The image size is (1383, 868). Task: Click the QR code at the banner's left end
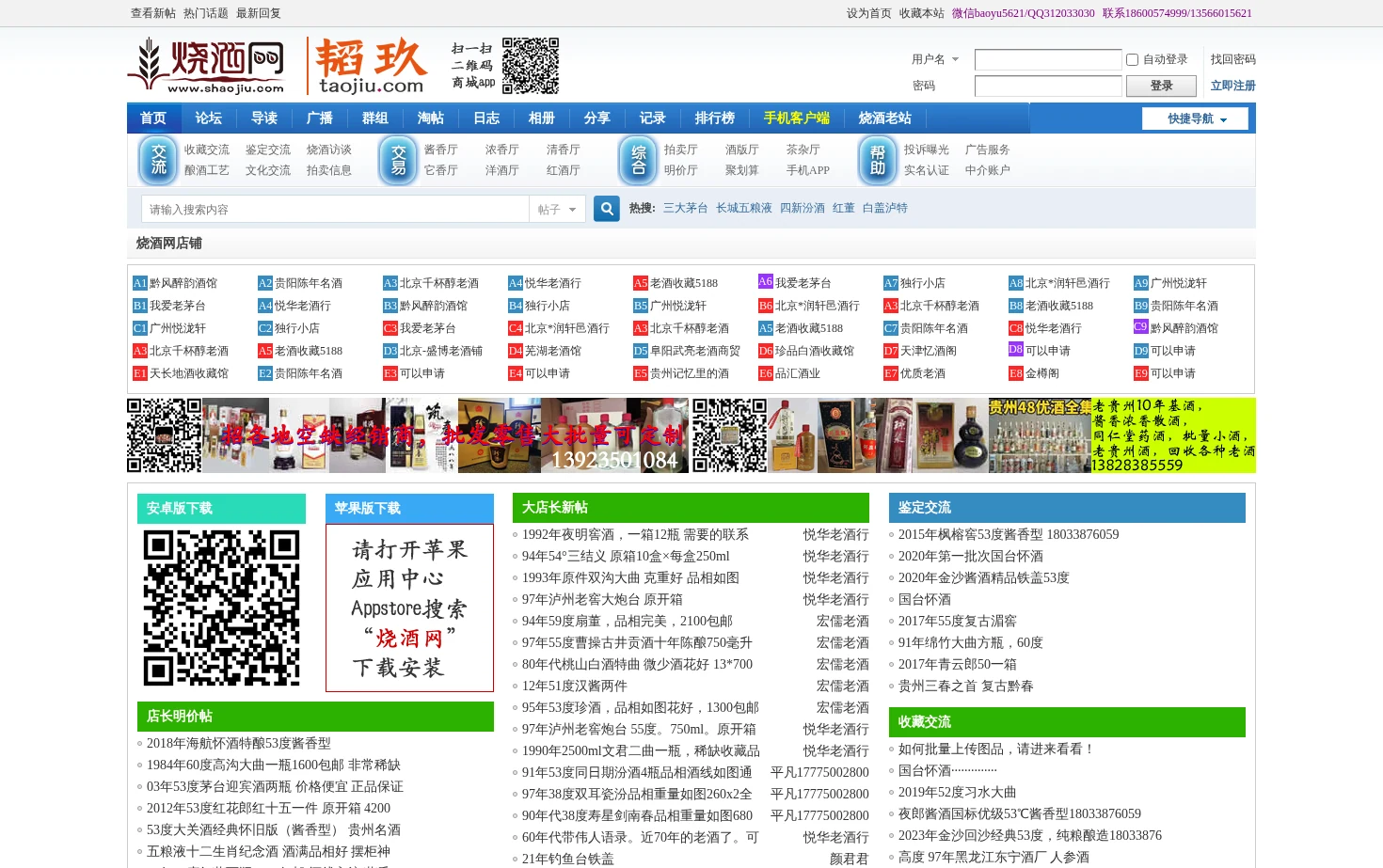pyautogui.click(x=165, y=435)
